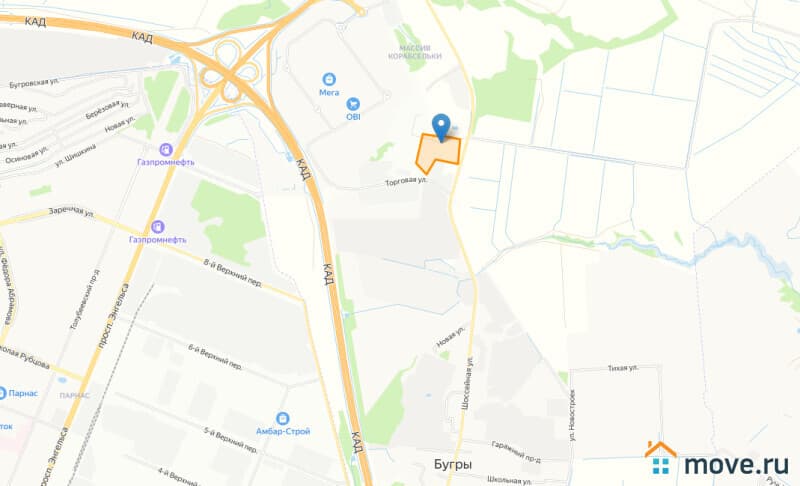Image resolution: width=800 pixels, height=486 pixels.
Task: Click the Заречная ул. street label
Action: pos(72,212)
